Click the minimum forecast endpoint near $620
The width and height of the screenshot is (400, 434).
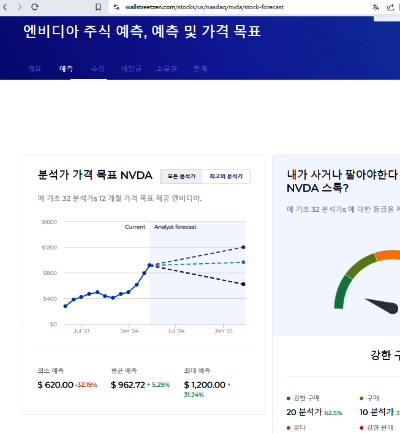tap(243, 284)
